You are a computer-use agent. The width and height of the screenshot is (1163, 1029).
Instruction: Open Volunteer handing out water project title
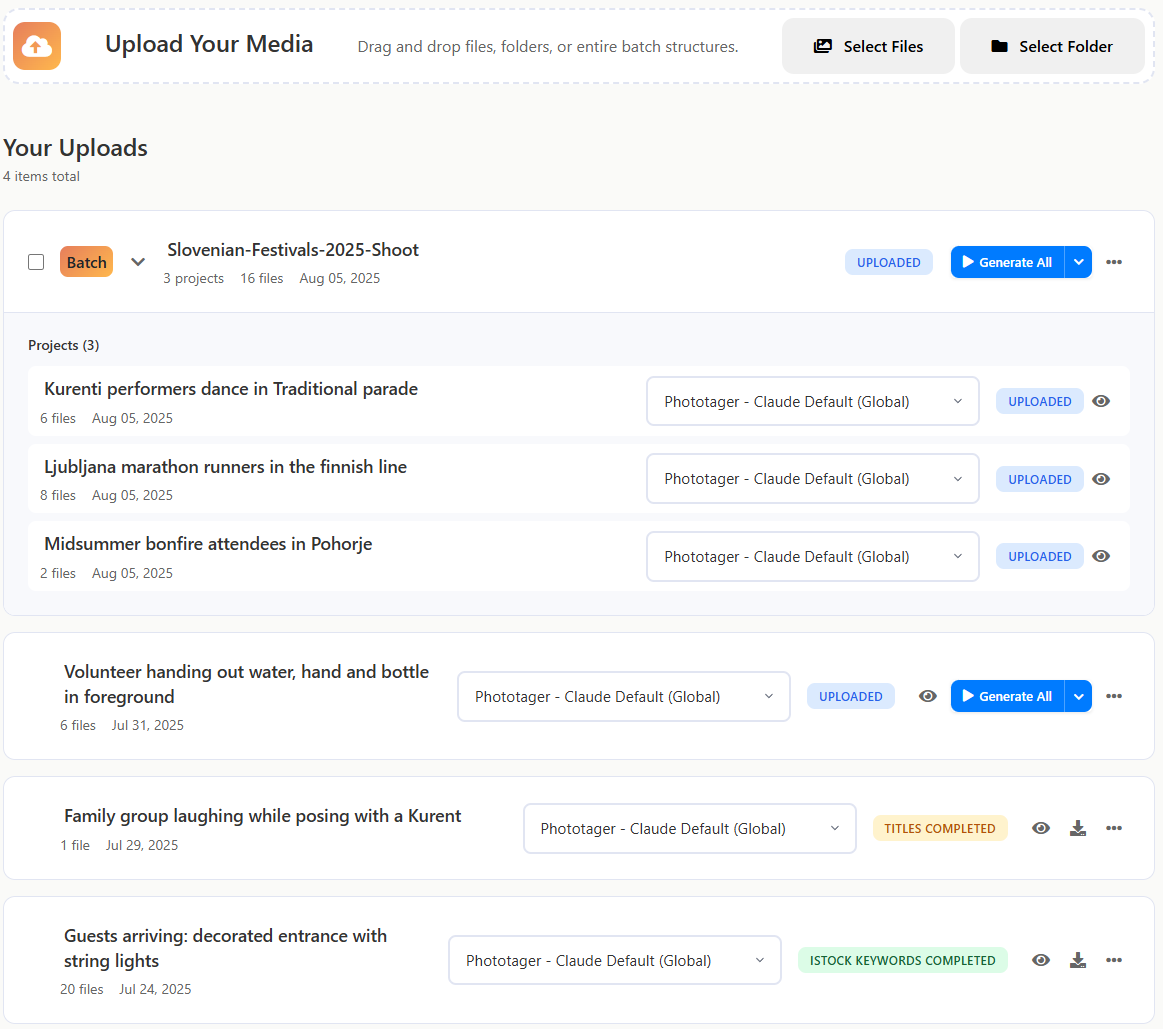click(x=246, y=684)
